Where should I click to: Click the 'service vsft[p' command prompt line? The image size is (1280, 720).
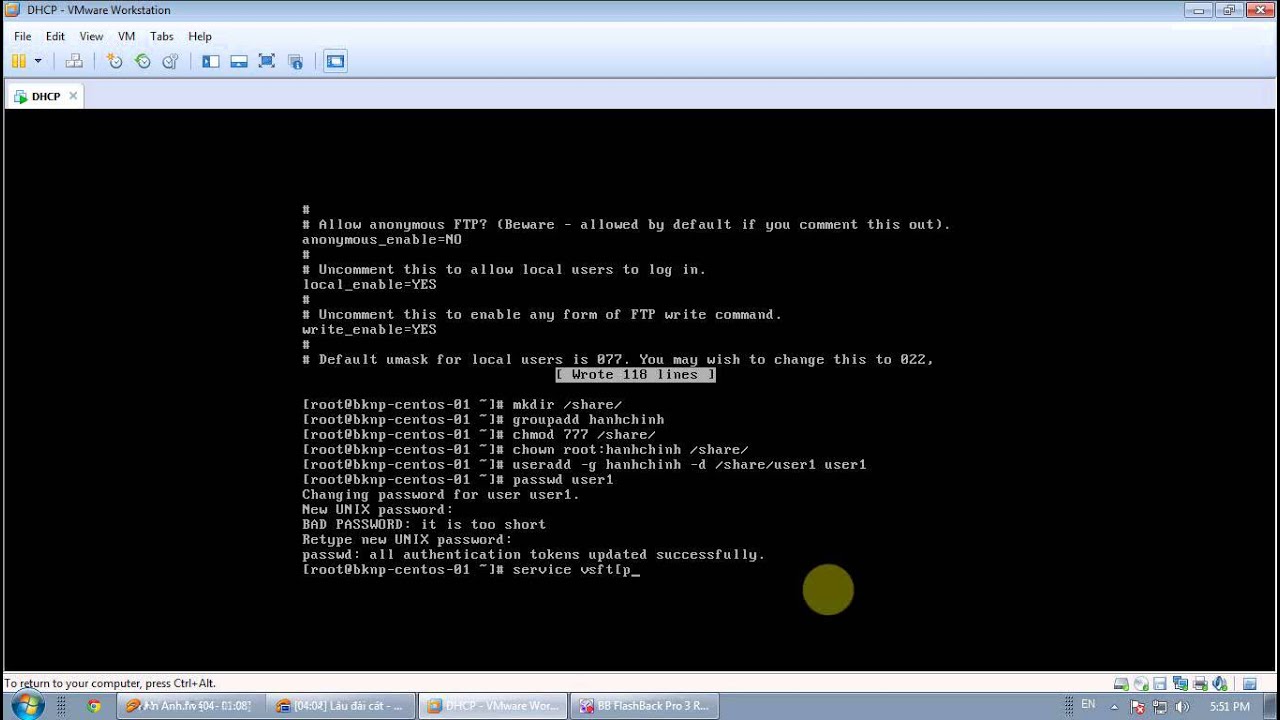pyautogui.click(x=470, y=570)
